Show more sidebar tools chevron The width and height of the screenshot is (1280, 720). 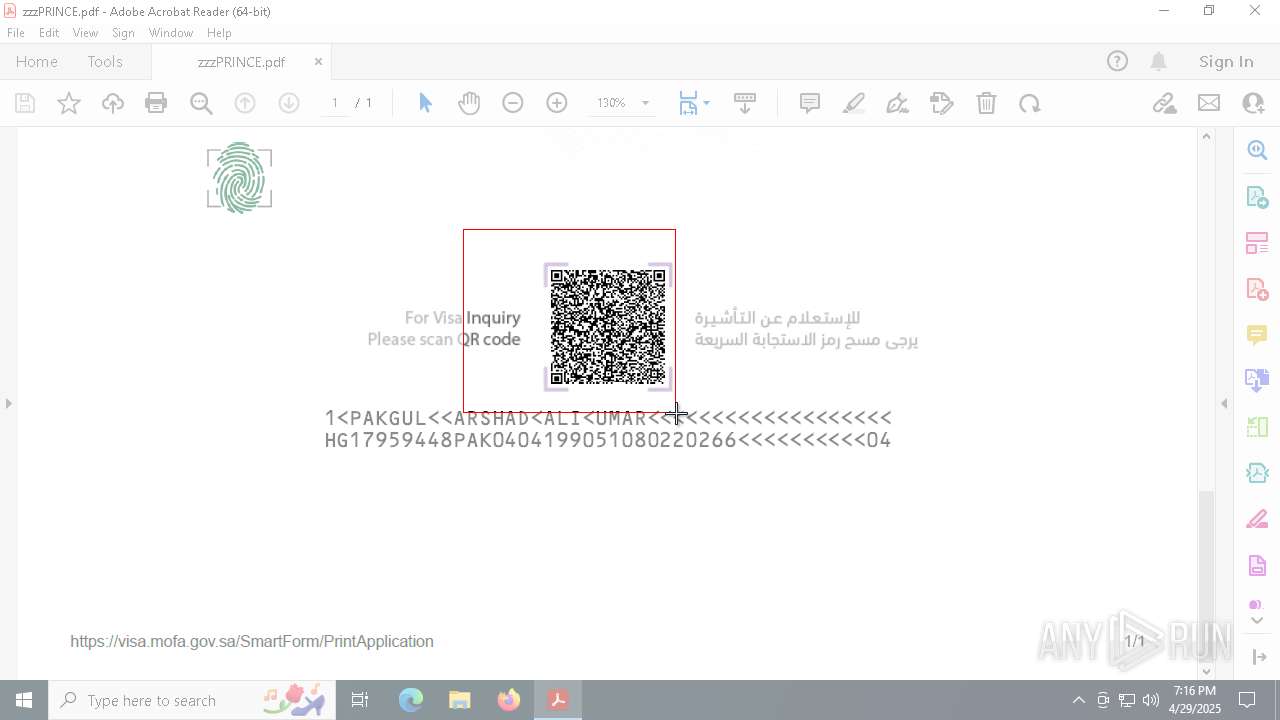[x=1257, y=620]
